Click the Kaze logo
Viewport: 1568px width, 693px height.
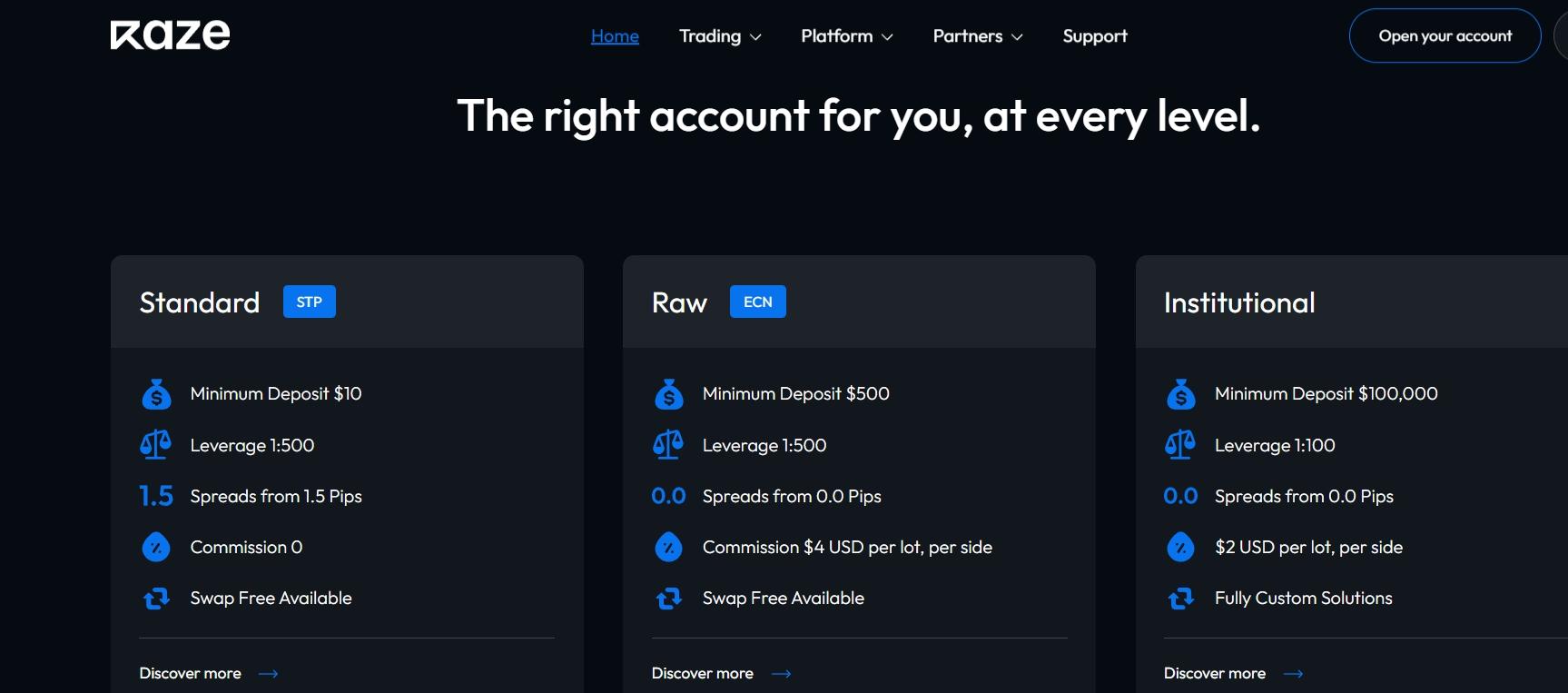[170, 35]
